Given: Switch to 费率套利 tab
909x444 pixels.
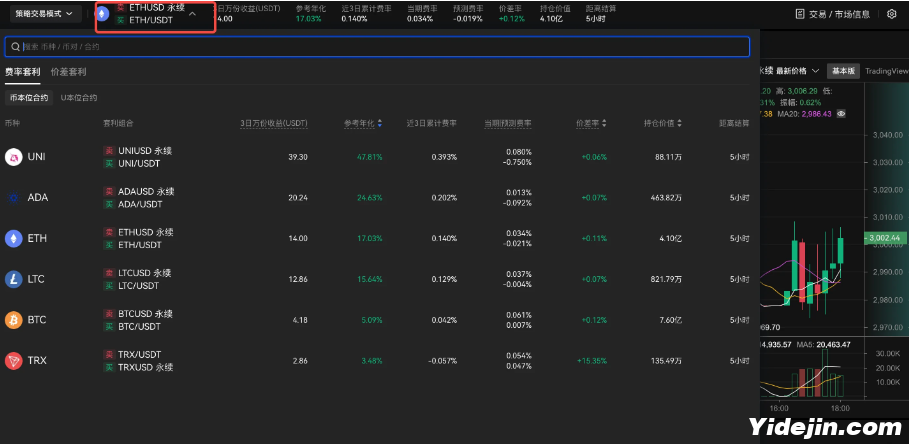Looking at the screenshot, I should pos(23,72).
